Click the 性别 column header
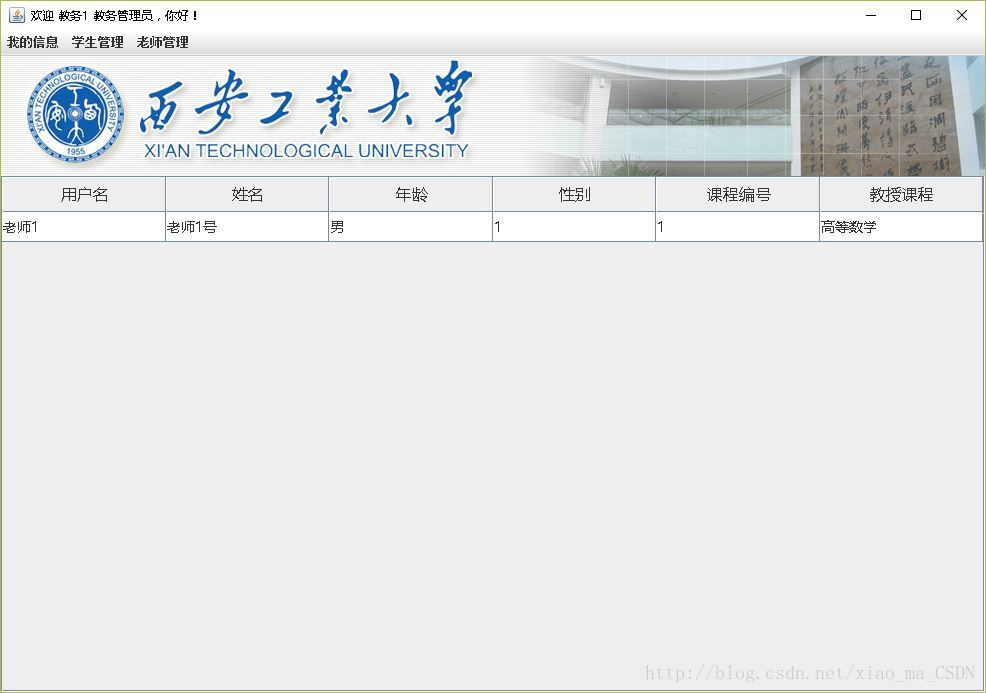986x693 pixels. (x=574, y=194)
